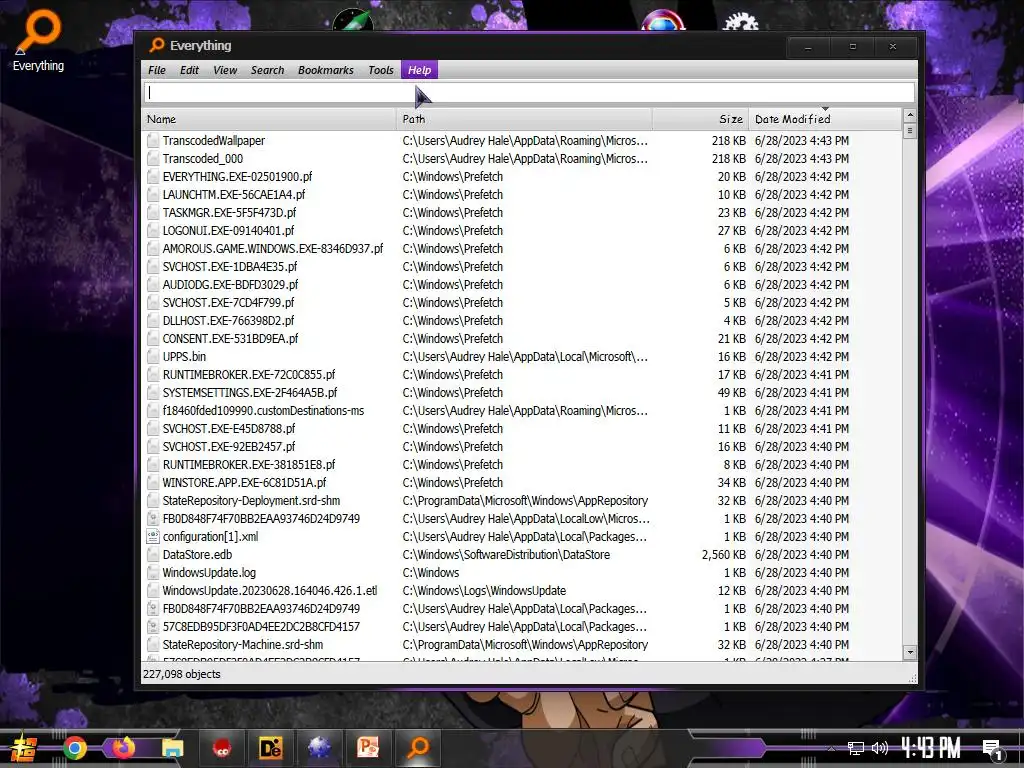Click the scrollbar down arrow
This screenshot has height=768, width=1024.
[910, 652]
